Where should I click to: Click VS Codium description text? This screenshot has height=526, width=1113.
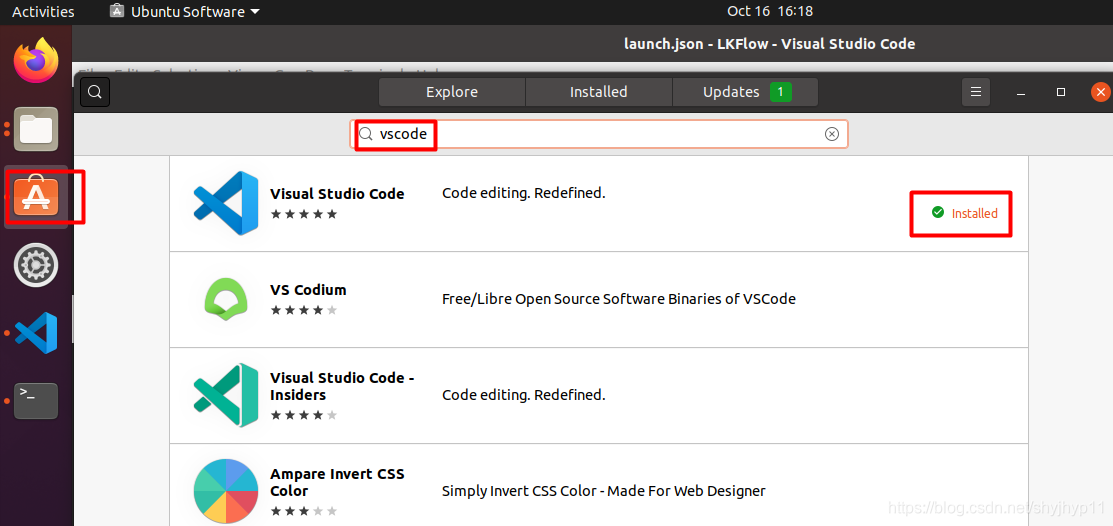(618, 299)
